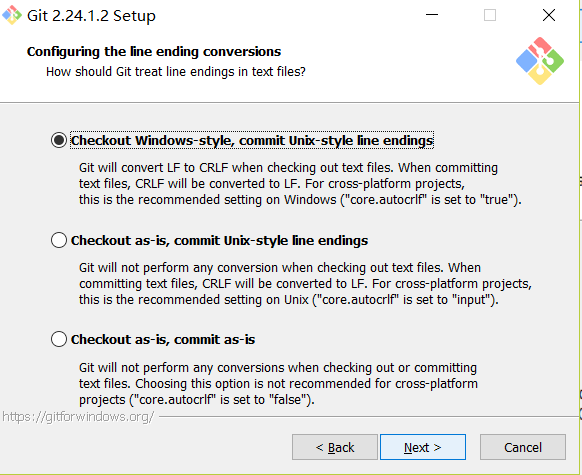Image resolution: width=582 pixels, height=475 pixels.
Task: Click the heading 'Configuring the line ending conversions'
Action: tap(154, 52)
